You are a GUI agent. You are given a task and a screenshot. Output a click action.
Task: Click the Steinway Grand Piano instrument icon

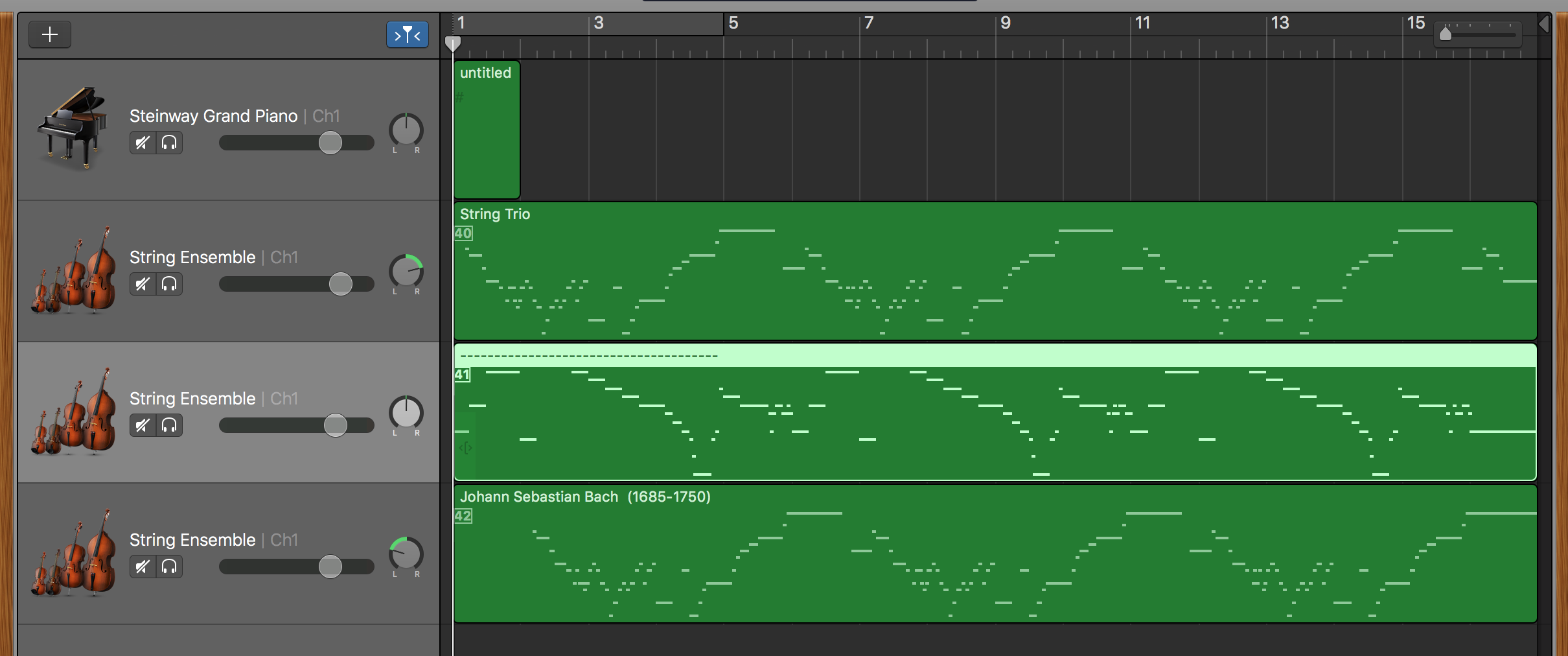[73, 128]
